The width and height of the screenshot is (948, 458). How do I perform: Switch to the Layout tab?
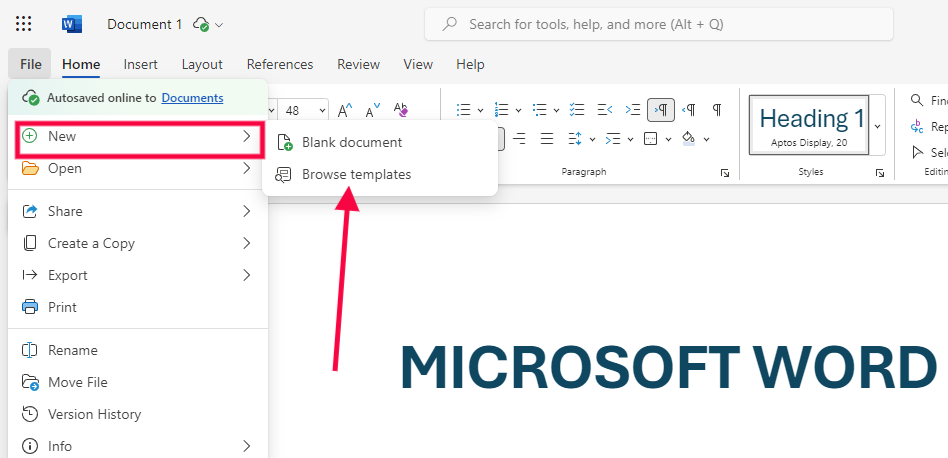point(202,64)
